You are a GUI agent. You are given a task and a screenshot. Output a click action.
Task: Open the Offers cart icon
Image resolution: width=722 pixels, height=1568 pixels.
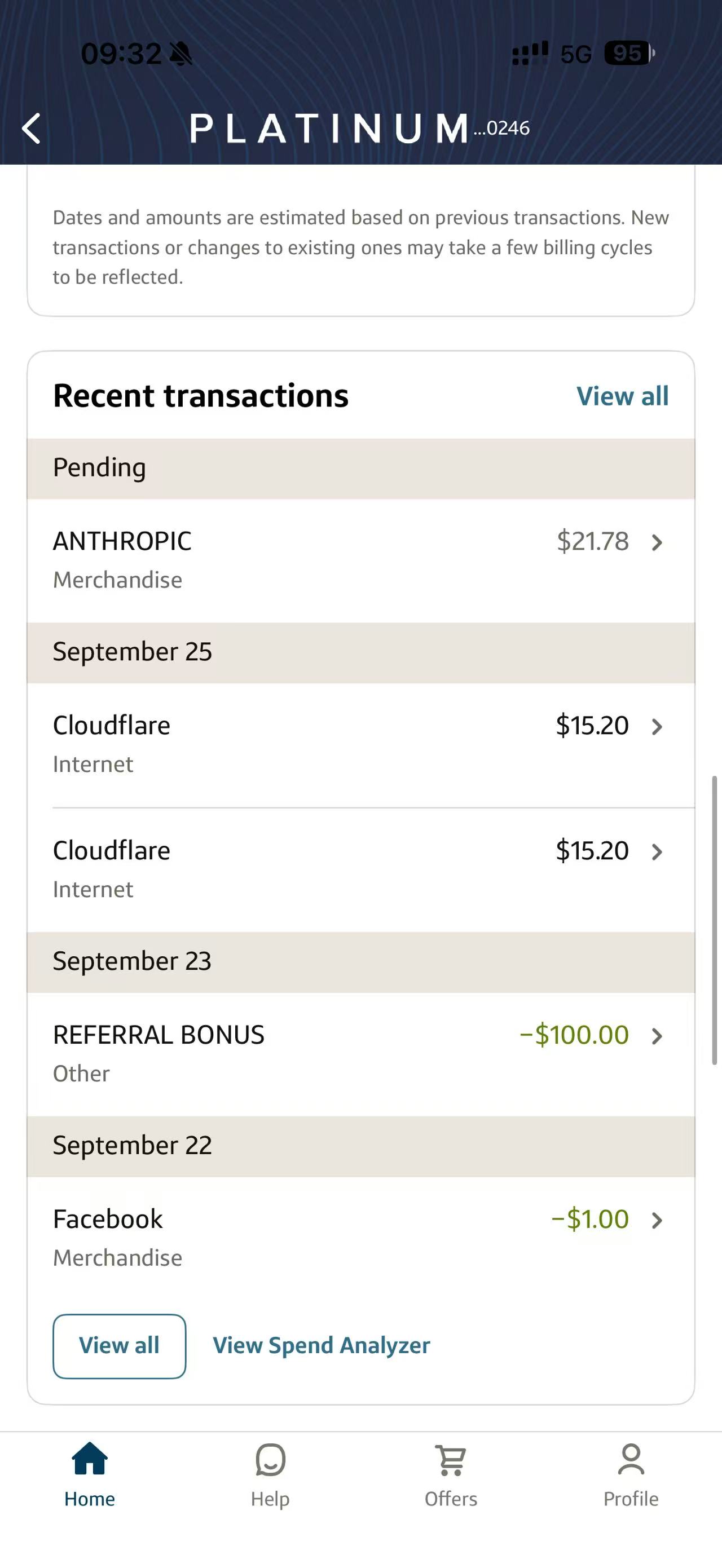(451, 1460)
